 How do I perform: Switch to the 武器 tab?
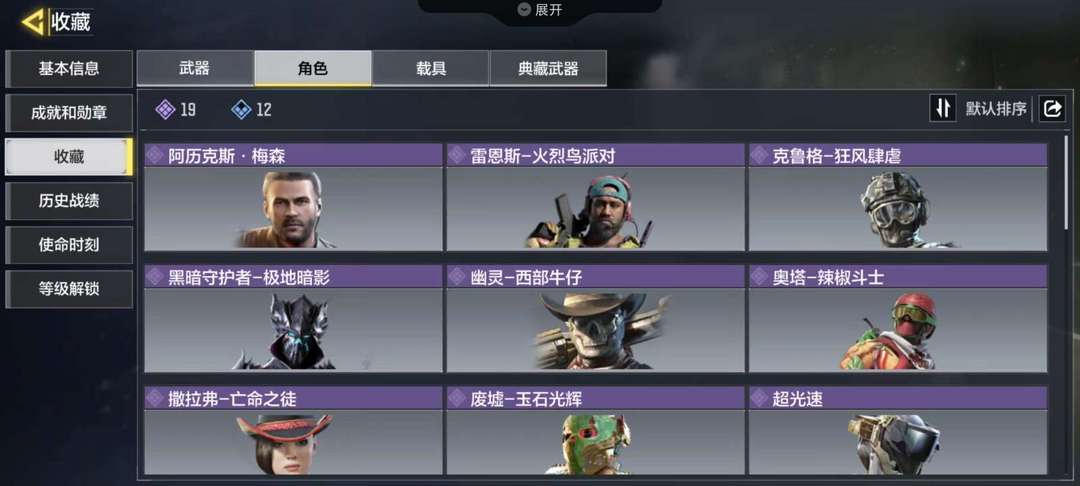click(195, 68)
